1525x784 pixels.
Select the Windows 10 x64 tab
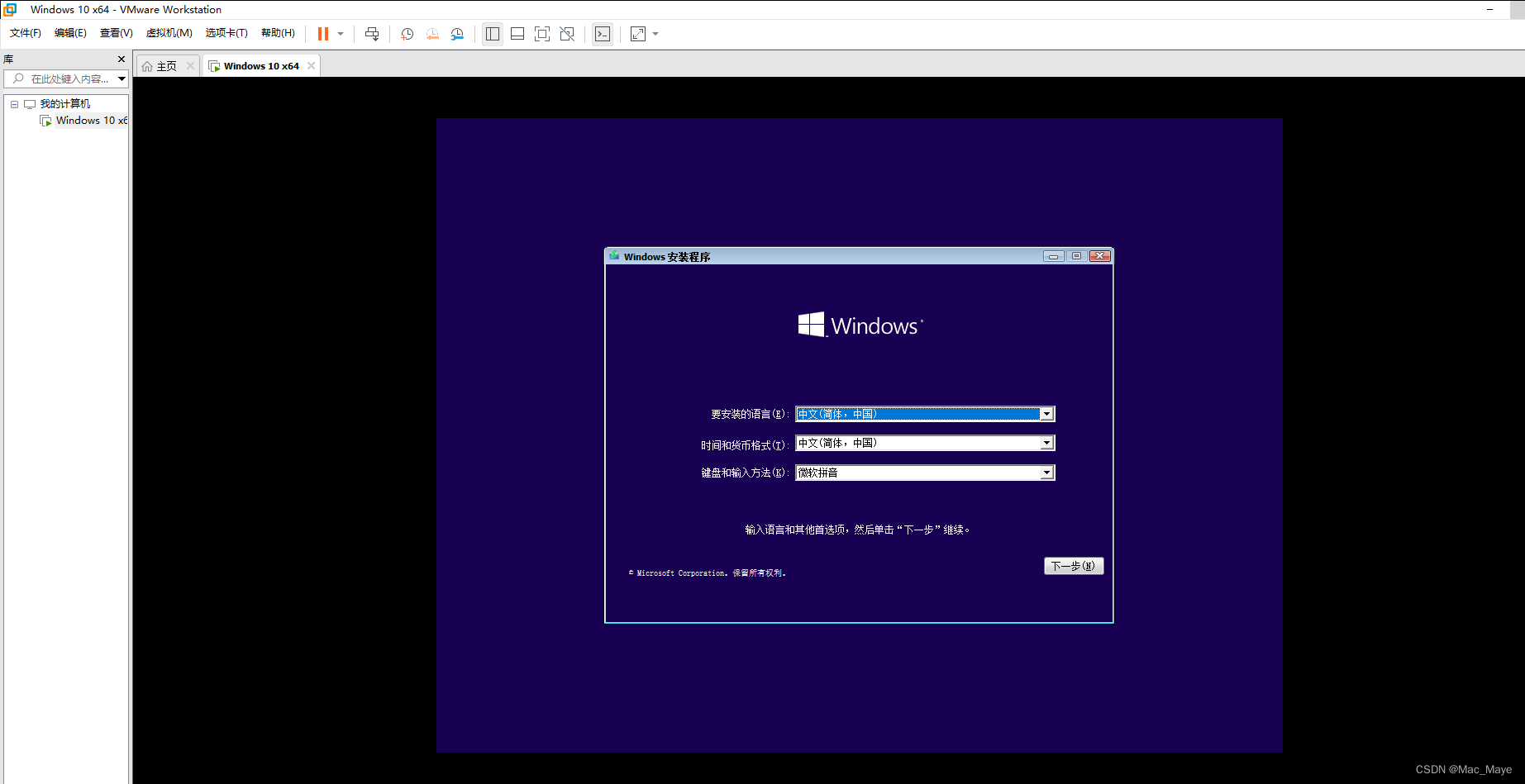click(261, 66)
